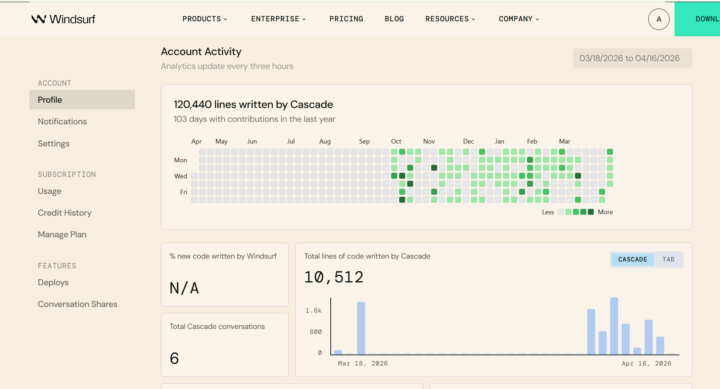Screen dimensions: 720x389
Task: Click the darkest More legend swatch
Action: [x=591, y=212]
